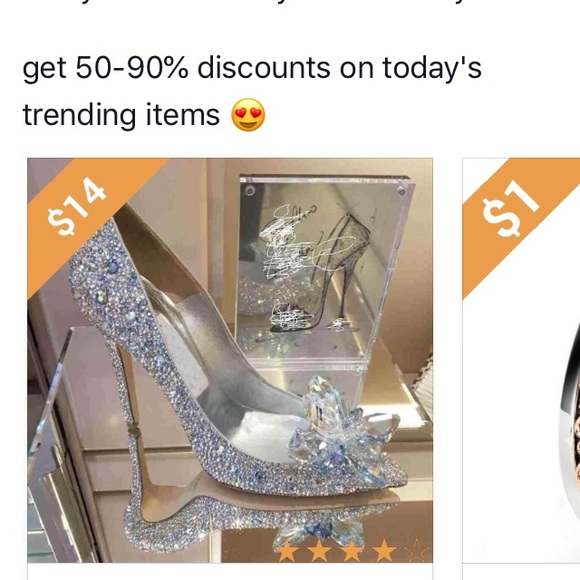
Task: Open the partially visible $1 product image
Action: click(x=522, y=361)
